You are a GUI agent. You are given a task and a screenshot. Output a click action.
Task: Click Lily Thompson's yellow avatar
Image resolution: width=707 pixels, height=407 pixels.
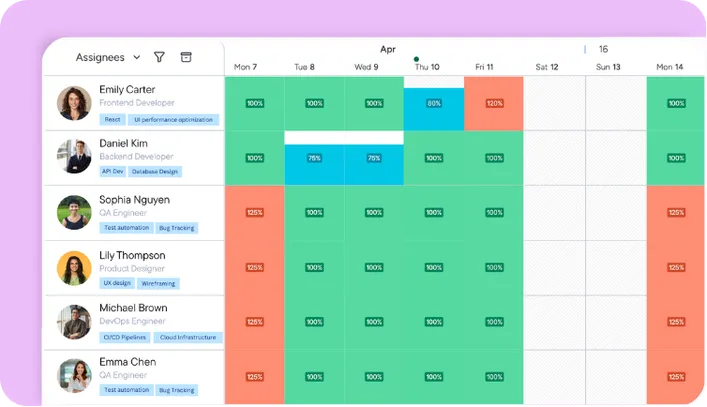(x=74, y=268)
